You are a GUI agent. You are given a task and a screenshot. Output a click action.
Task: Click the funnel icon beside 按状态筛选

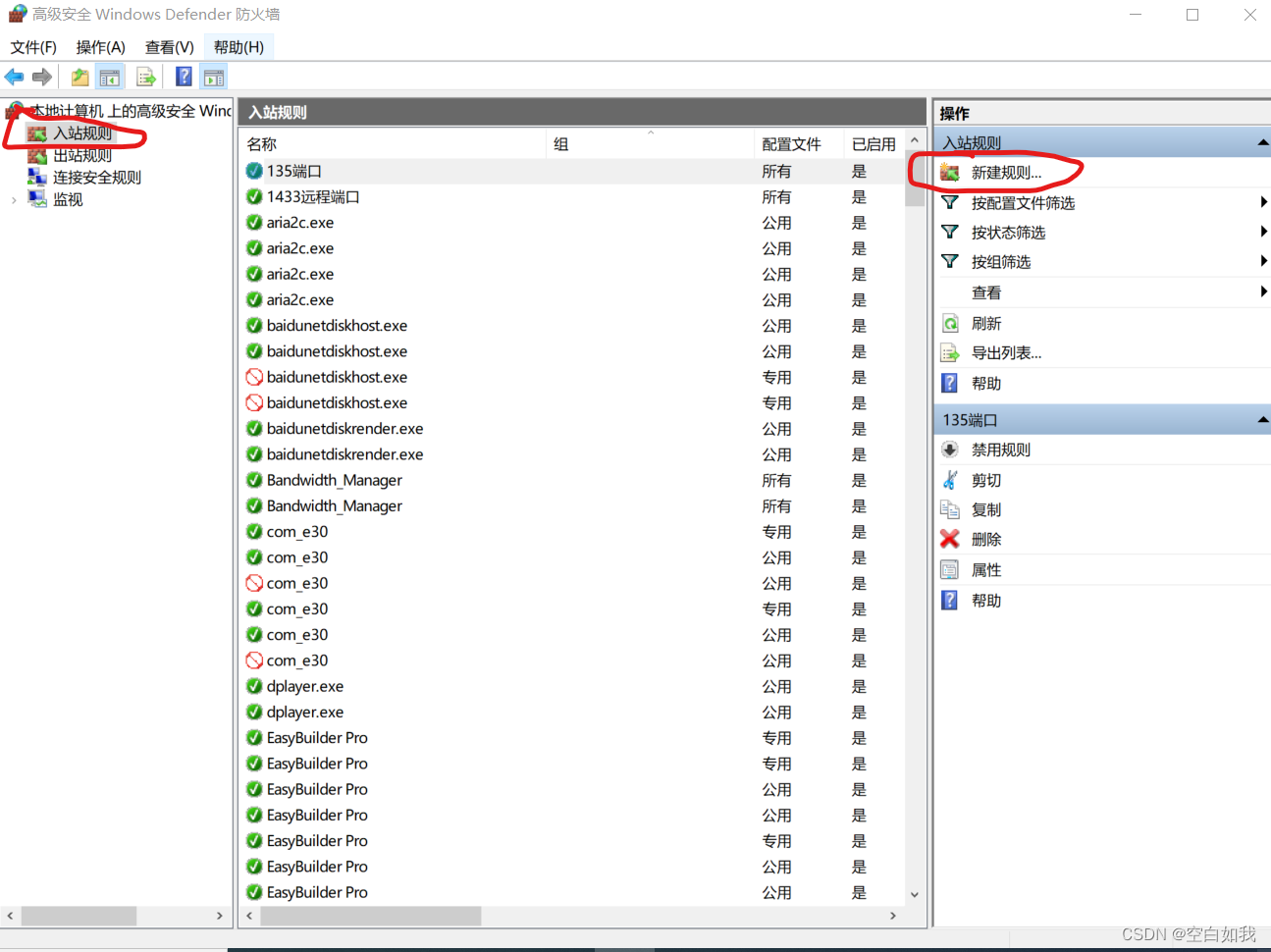[x=949, y=233]
